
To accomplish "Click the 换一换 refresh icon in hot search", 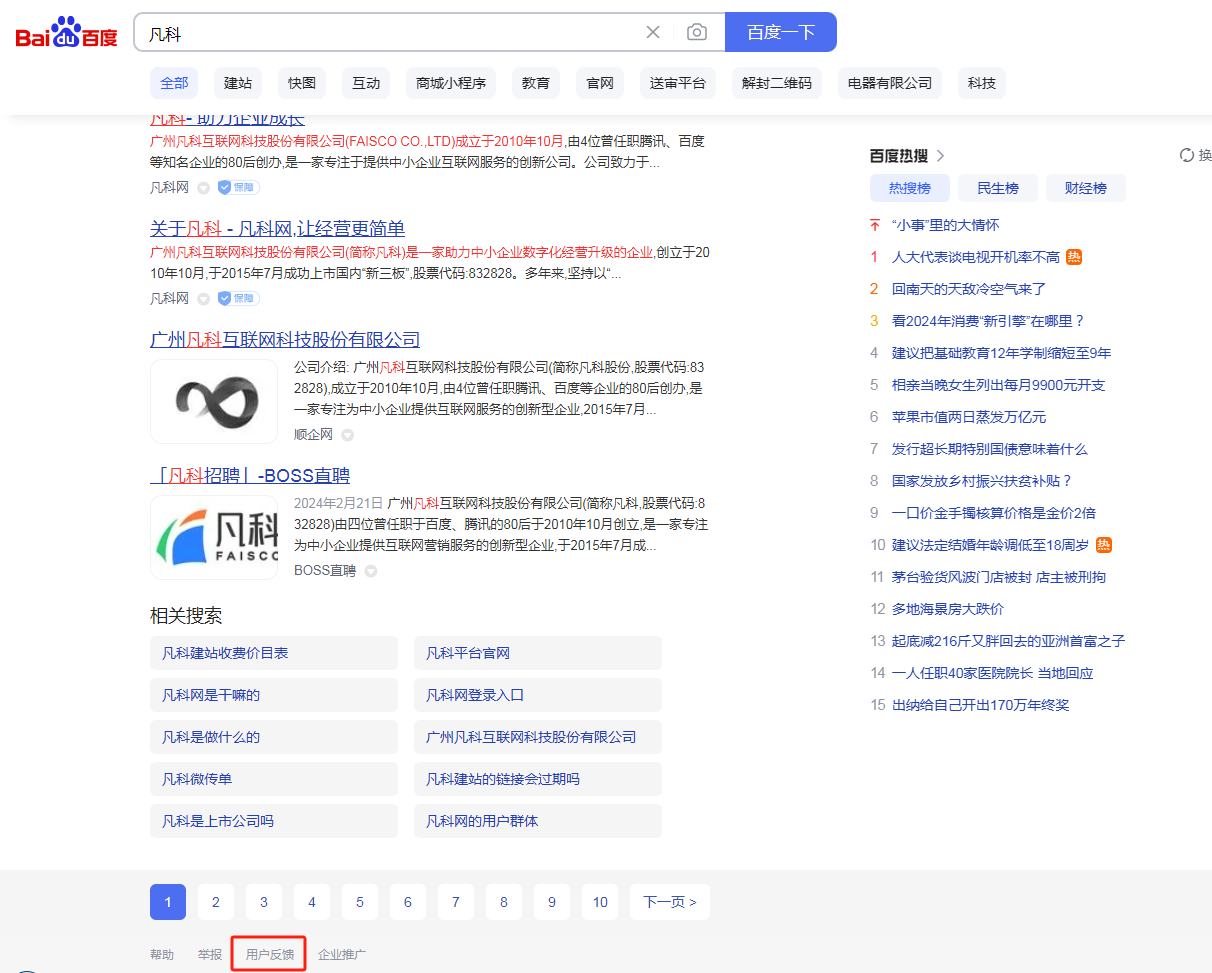I will tap(1187, 155).
